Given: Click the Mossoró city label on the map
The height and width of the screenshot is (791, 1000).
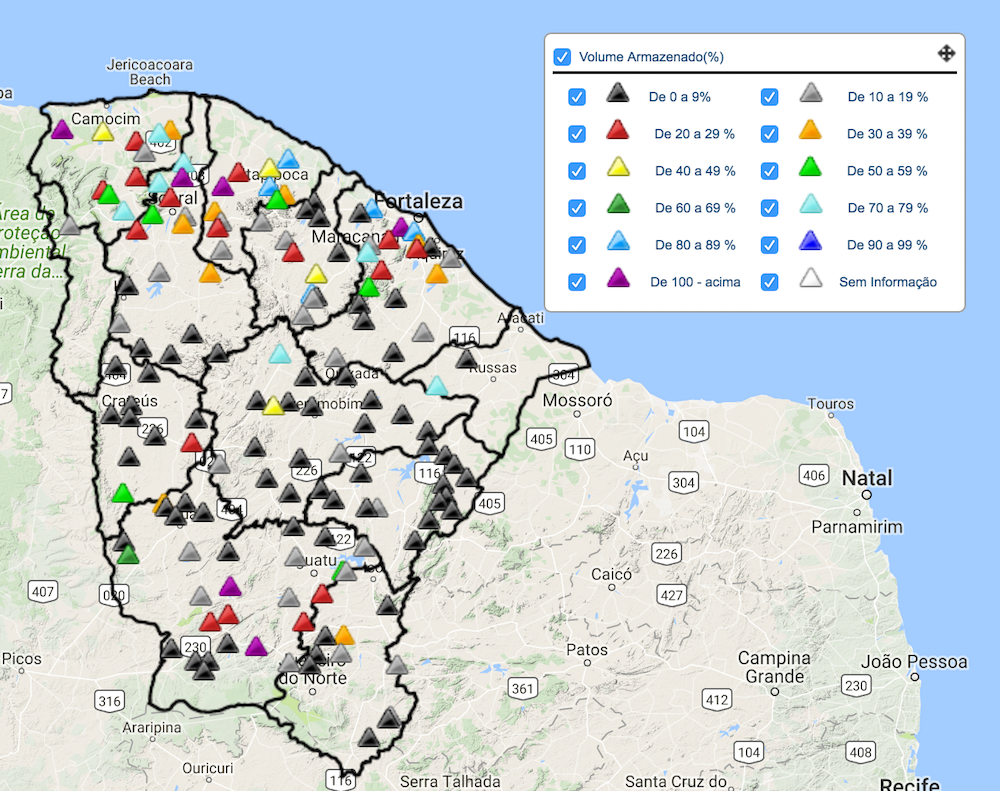Looking at the screenshot, I should (576, 401).
